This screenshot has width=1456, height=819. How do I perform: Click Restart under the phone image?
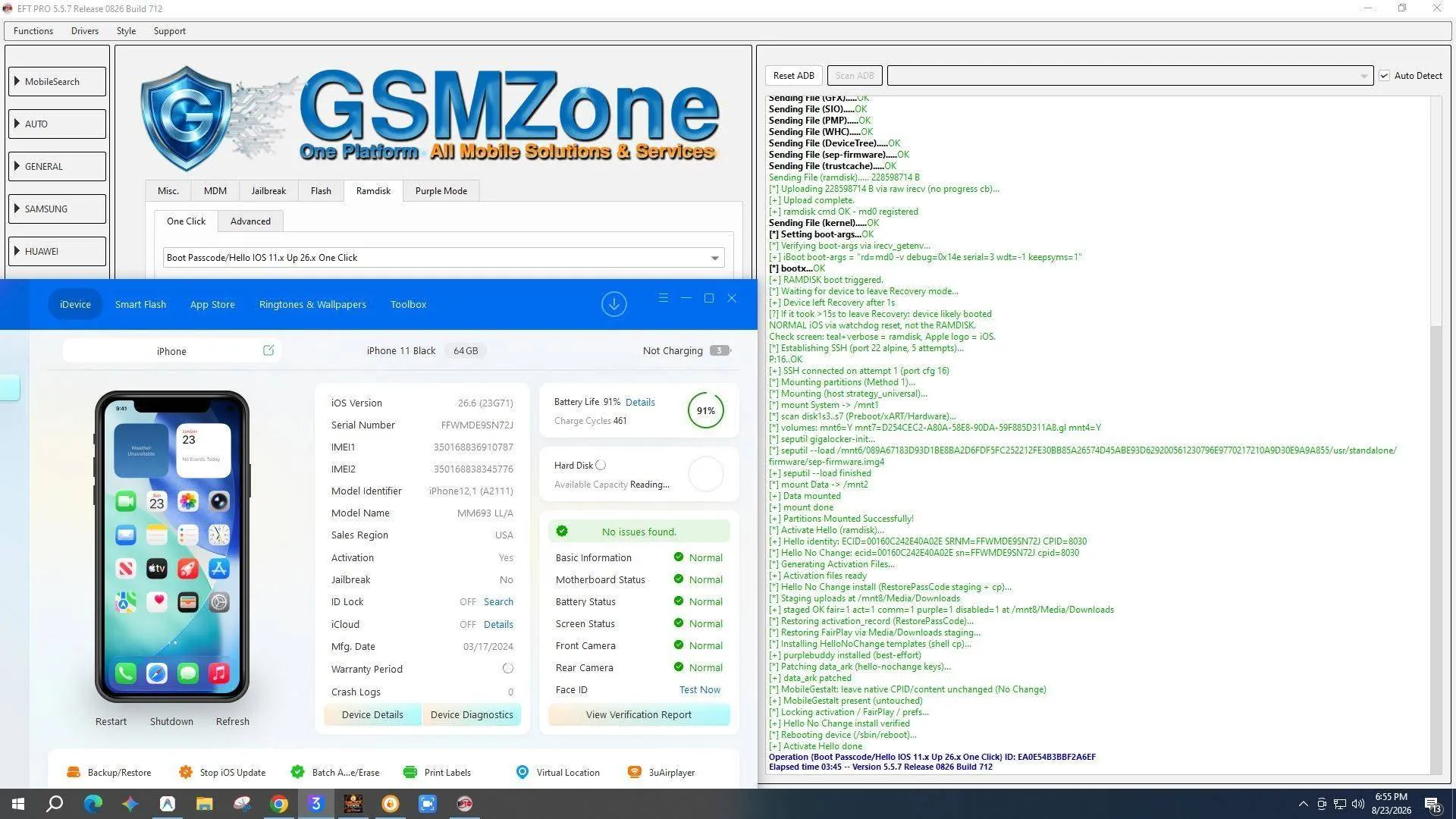(x=111, y=721)
